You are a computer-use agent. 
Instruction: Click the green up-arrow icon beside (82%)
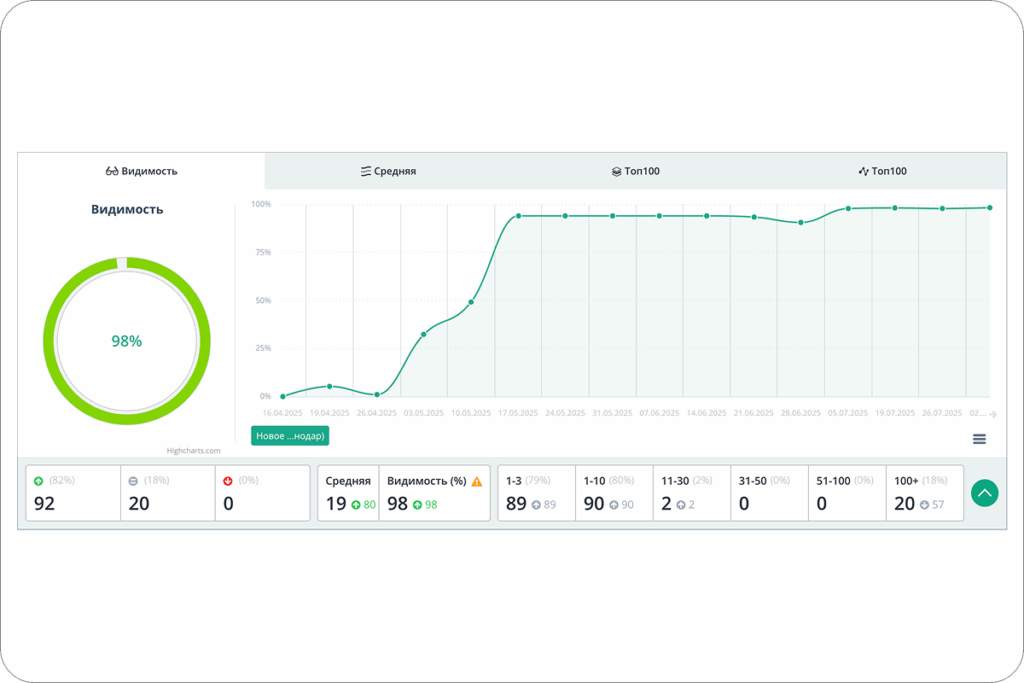(x=39, y=481)
